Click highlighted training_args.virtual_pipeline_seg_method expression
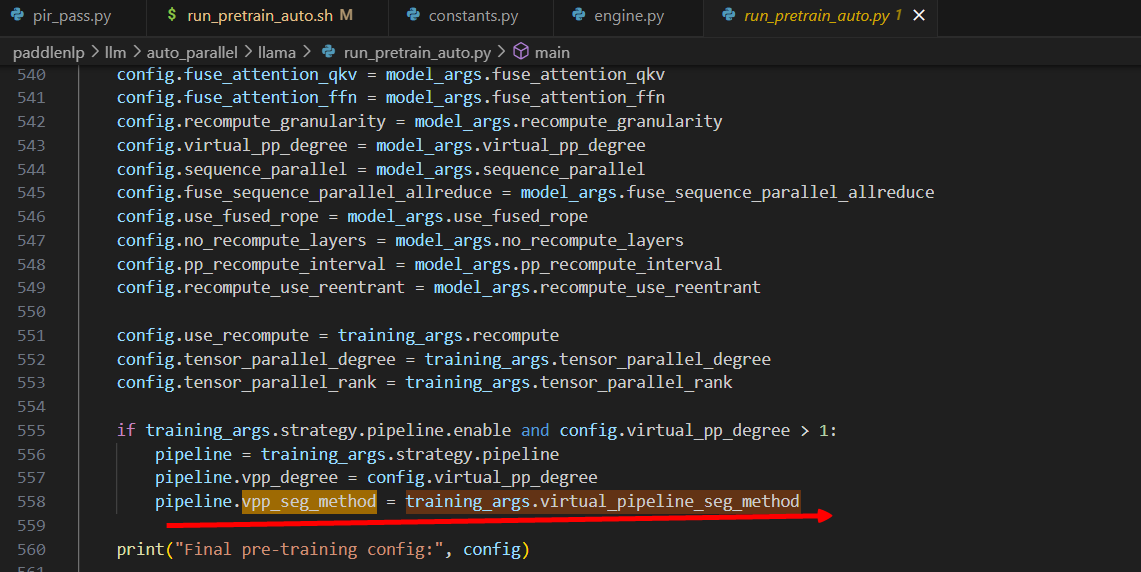The image size is (1141, 572). (x=603, y=501)
